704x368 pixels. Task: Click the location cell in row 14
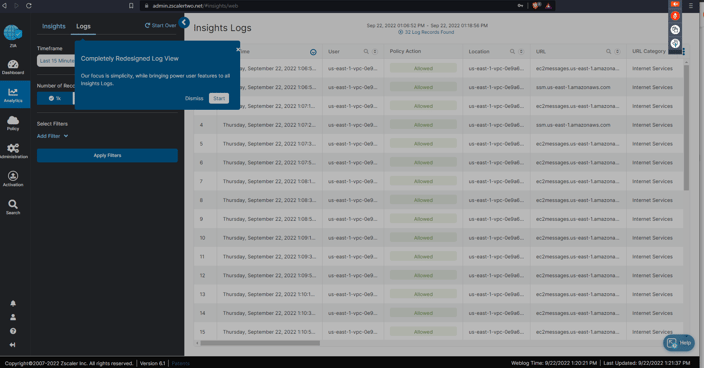pos(496,313)
